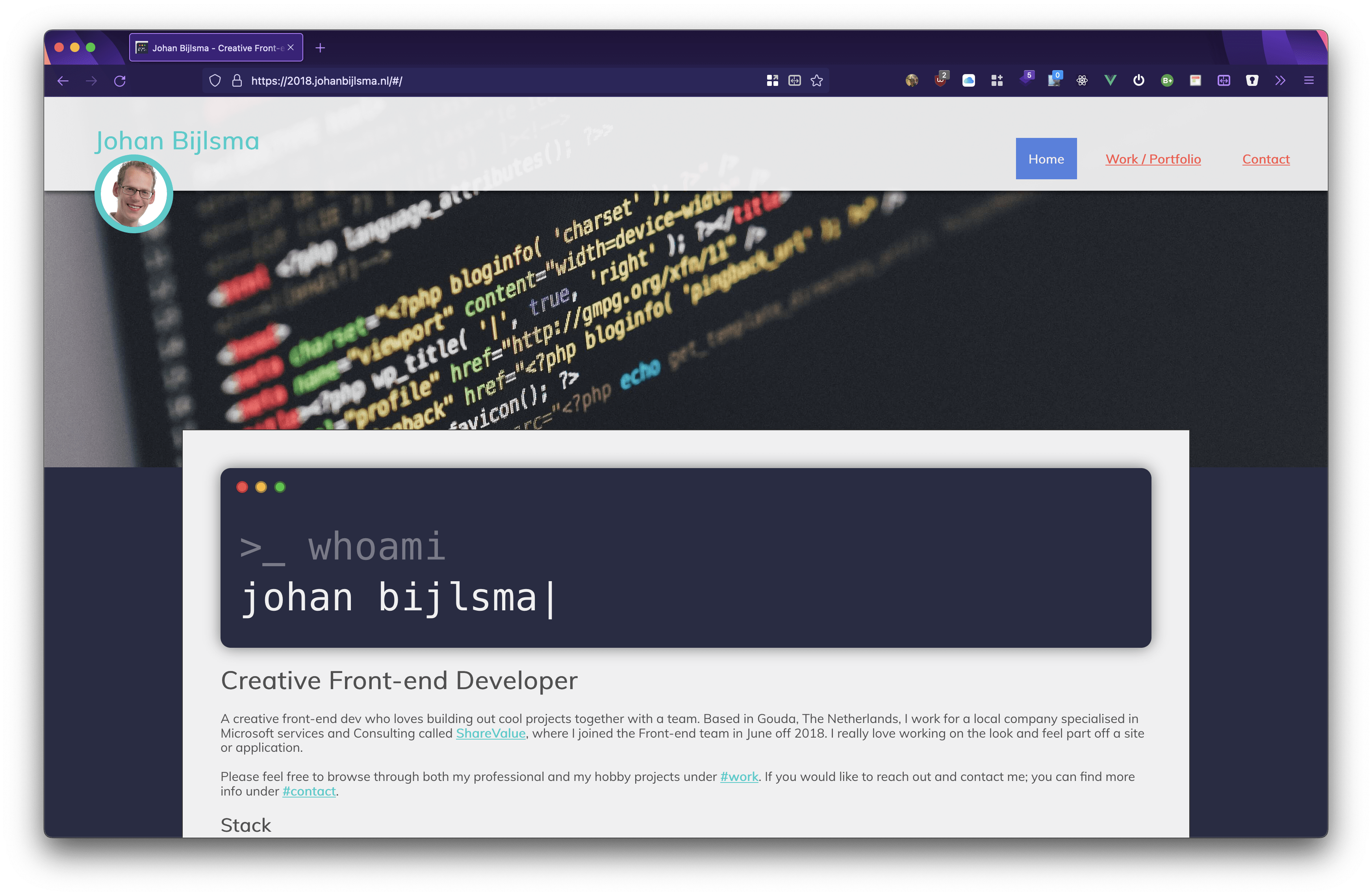Viewport: 1372px width, 896px height.
Task: Open the Work / Portfolio page
Action: [1153, 159]
